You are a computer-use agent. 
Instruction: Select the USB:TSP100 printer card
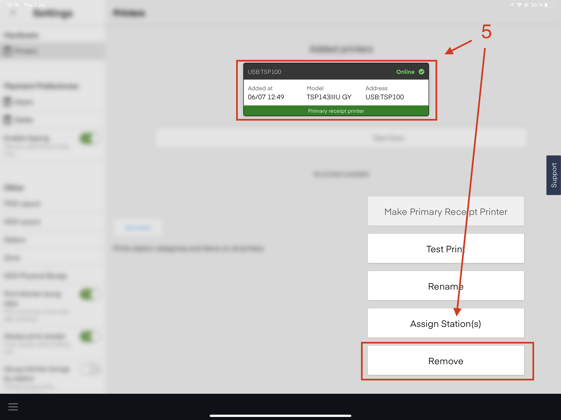tap(336, 90)
